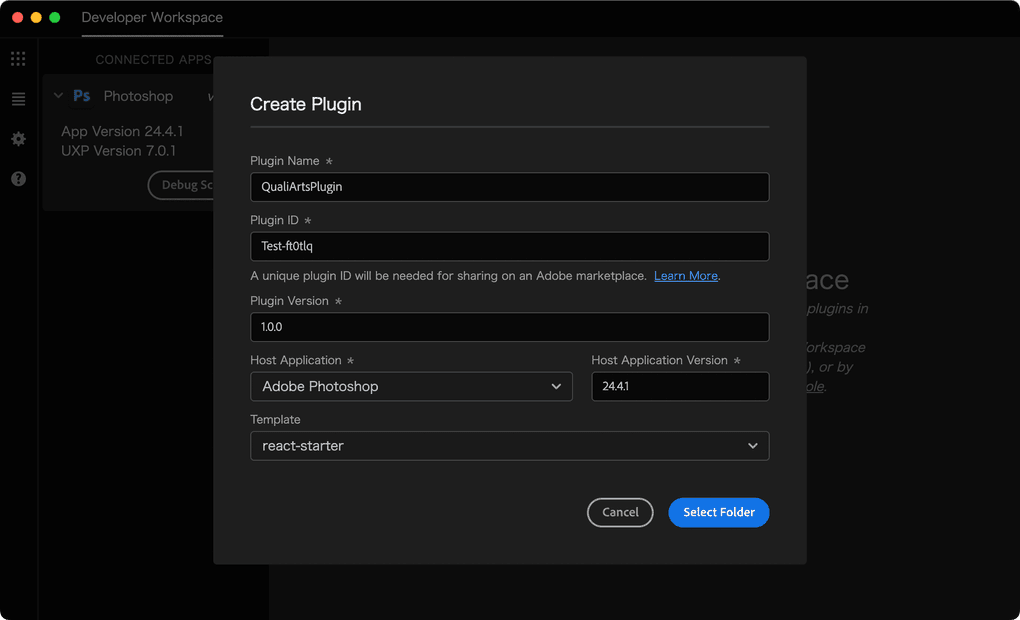The width and height of the screenshot is (1020, 620).
Task: Select the Photoshop label in Connected Apps
Action: (x=138, y=96)
